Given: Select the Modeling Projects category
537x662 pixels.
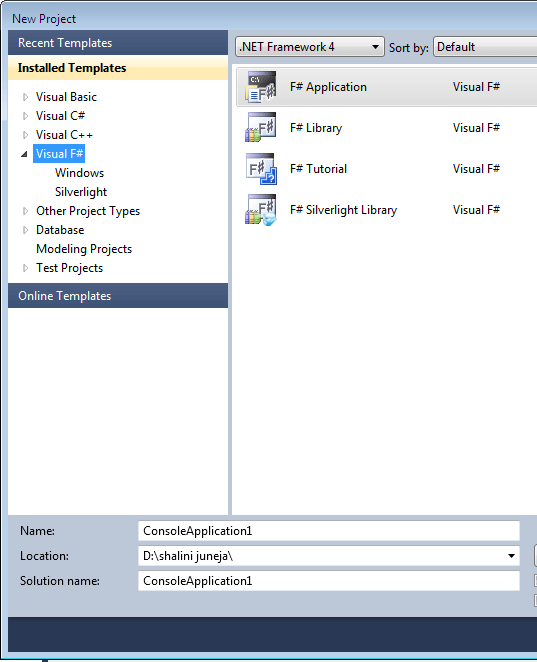Looking at the screenshot, I should (84, 249).
